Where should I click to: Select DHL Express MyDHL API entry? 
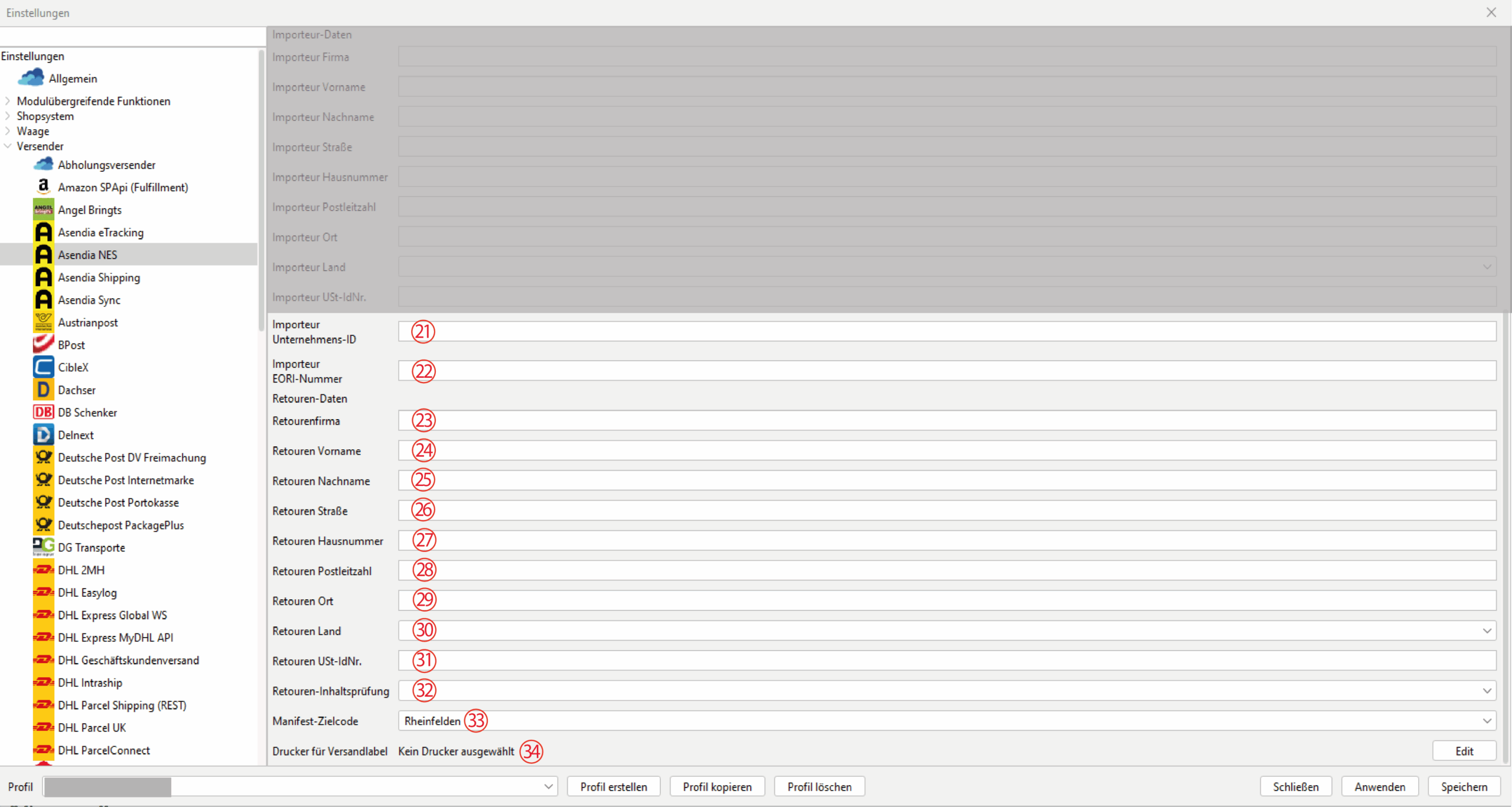pyautogui.click(x=115, y=638)
